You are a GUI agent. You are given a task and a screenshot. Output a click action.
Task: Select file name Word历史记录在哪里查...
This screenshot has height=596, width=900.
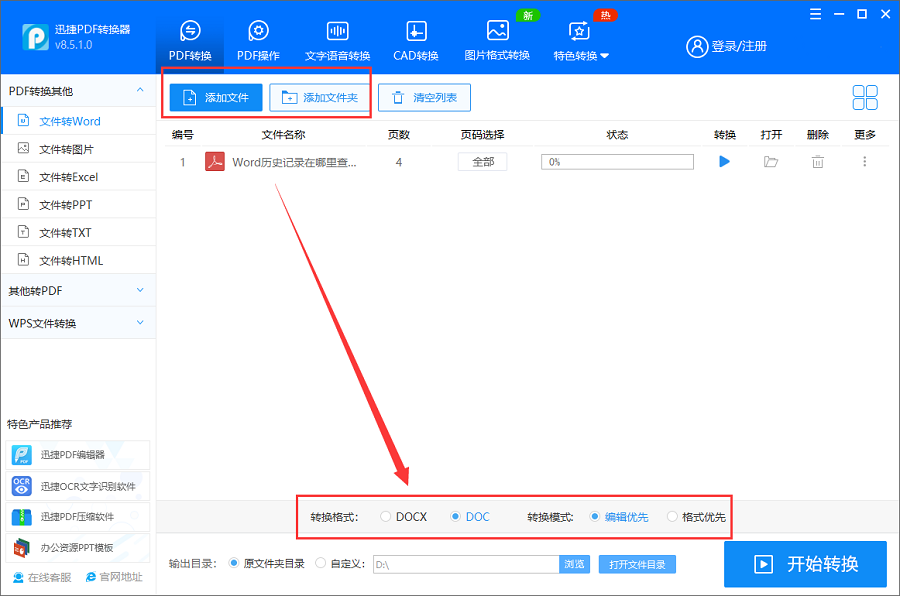(x=294, y=162)
